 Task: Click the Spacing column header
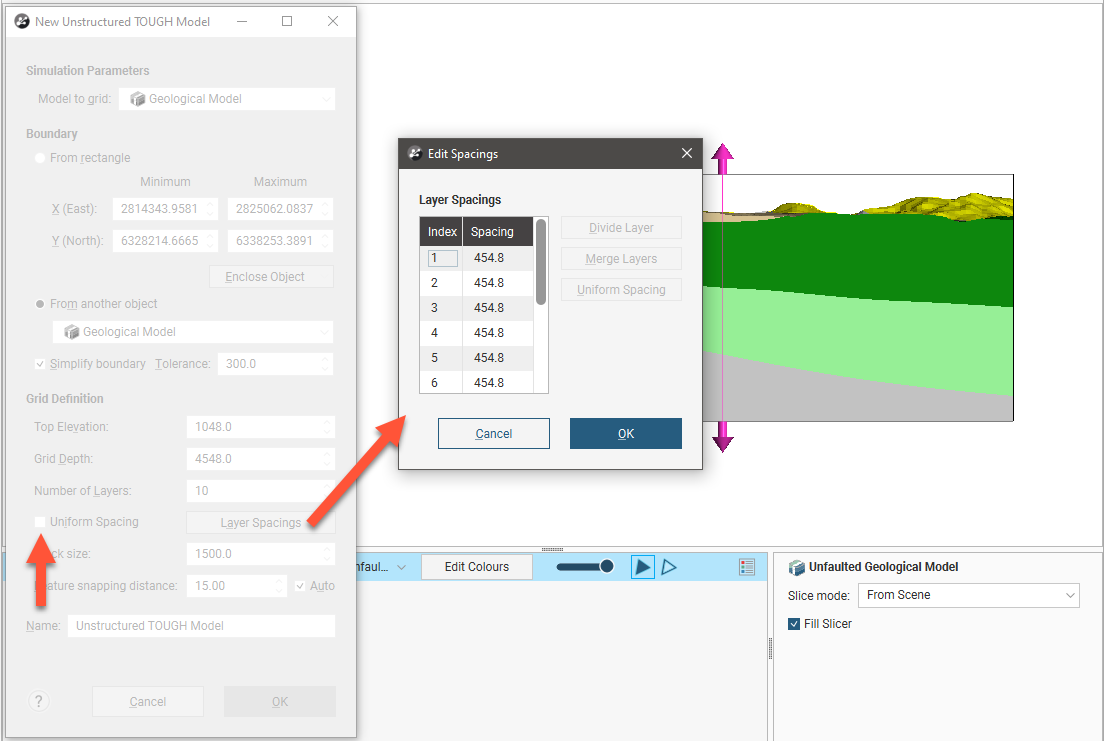point(497,232)
